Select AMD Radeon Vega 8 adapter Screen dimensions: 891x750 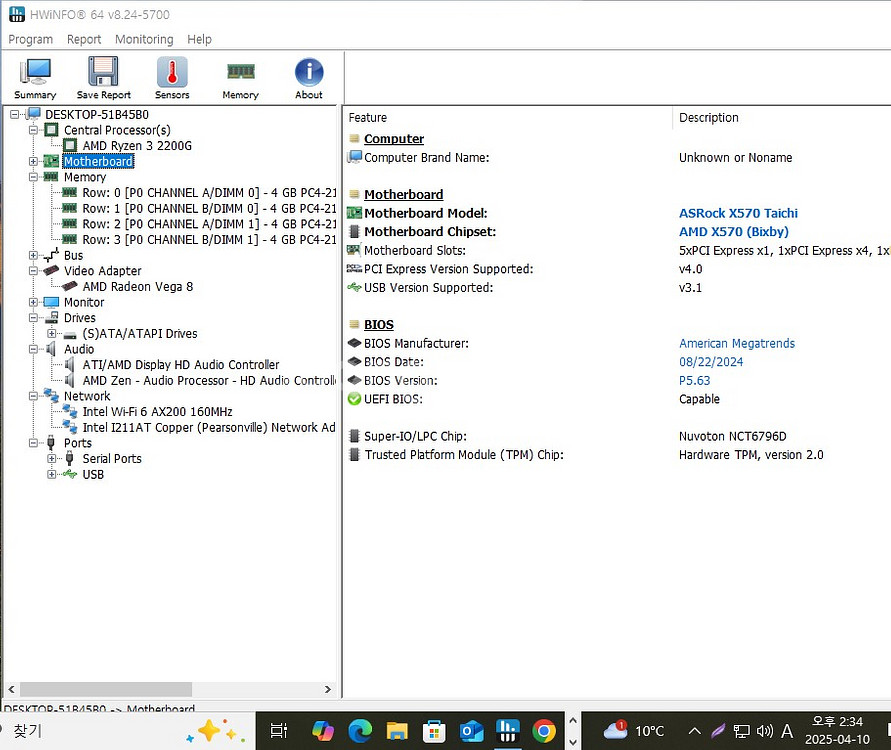click(x=138, y=286)
